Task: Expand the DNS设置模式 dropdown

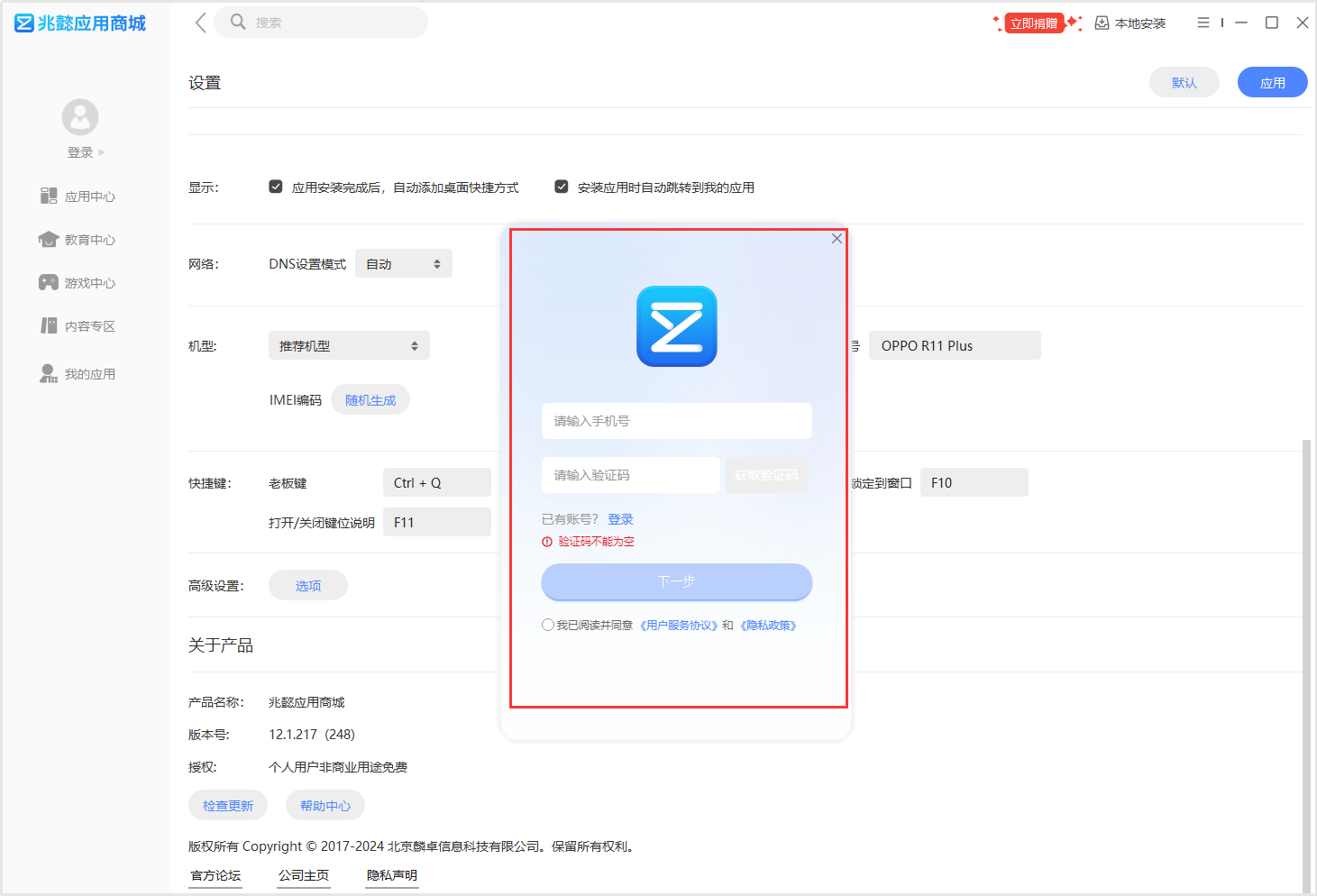Action: point(404,264)
